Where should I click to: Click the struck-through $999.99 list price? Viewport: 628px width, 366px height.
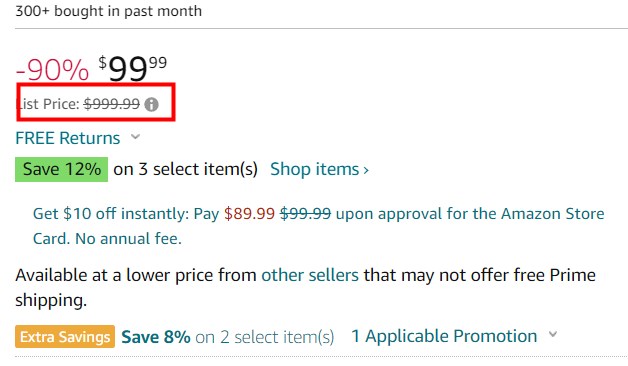pos(112,104)
